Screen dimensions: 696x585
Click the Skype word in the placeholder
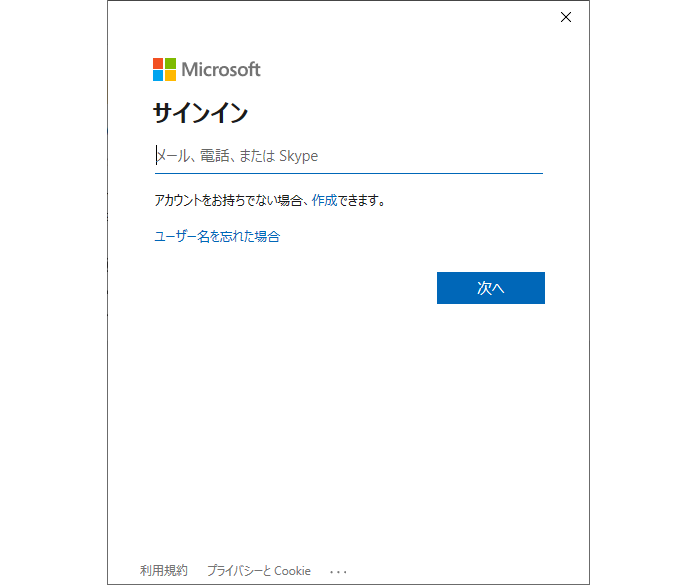(x=298, y=156)
